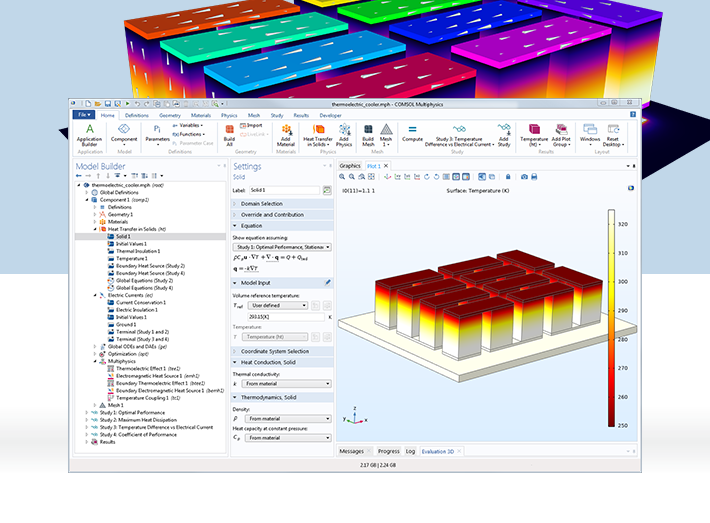This screenshot has width=710, height=523.
Task: Click Build Mesh ribbon button
Action: tap(368, 135)
